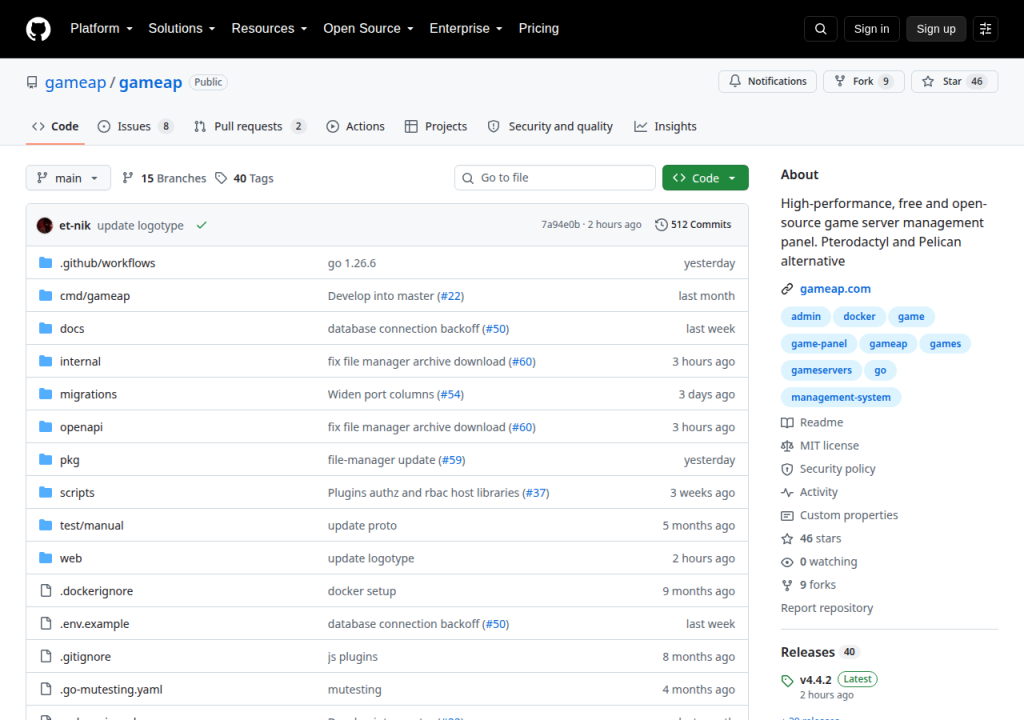Viewport: 1024px width, 720px height.
Task: Open the scripts folder
Action: coord(77,493)
